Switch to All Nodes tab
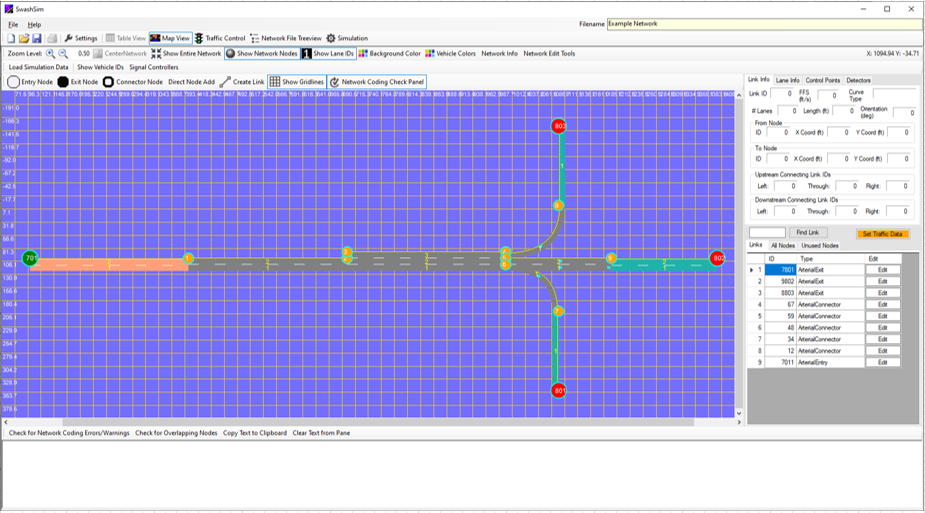 (783, 245)
